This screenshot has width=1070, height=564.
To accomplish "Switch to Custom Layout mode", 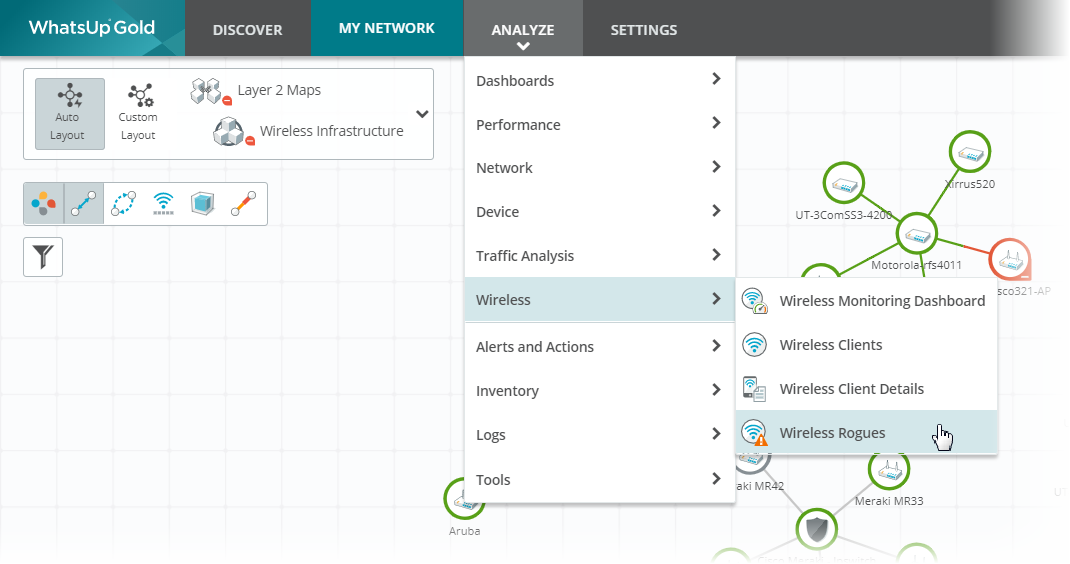I will coord(138,113).
